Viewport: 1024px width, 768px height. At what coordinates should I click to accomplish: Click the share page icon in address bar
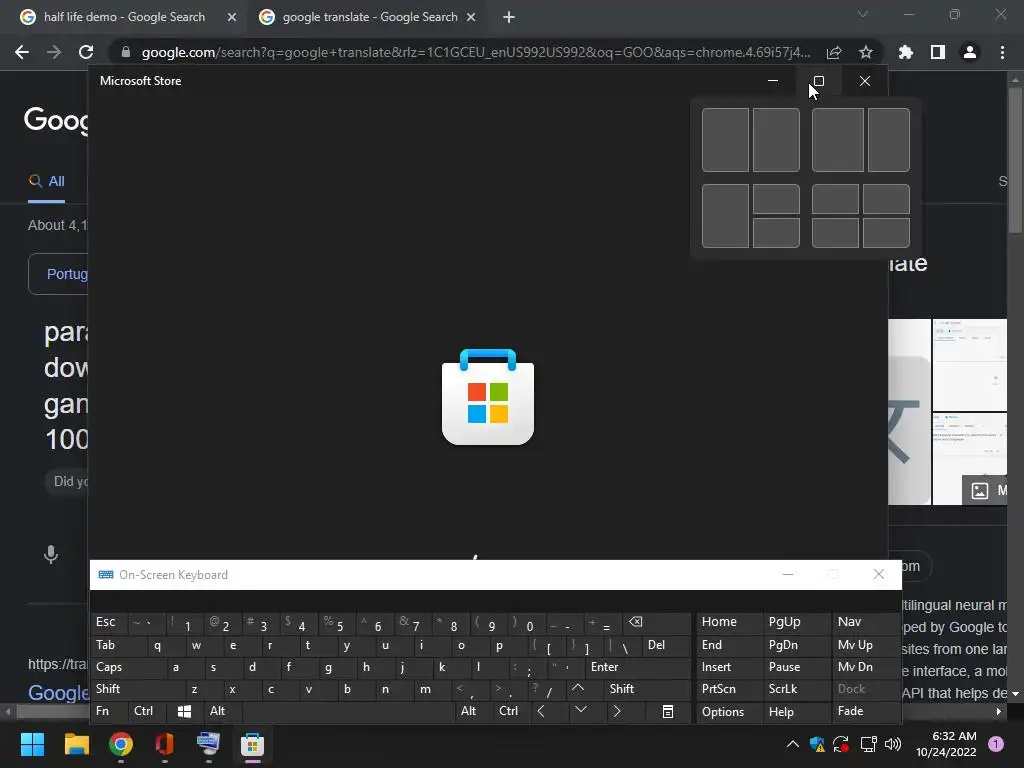(833, 52)
